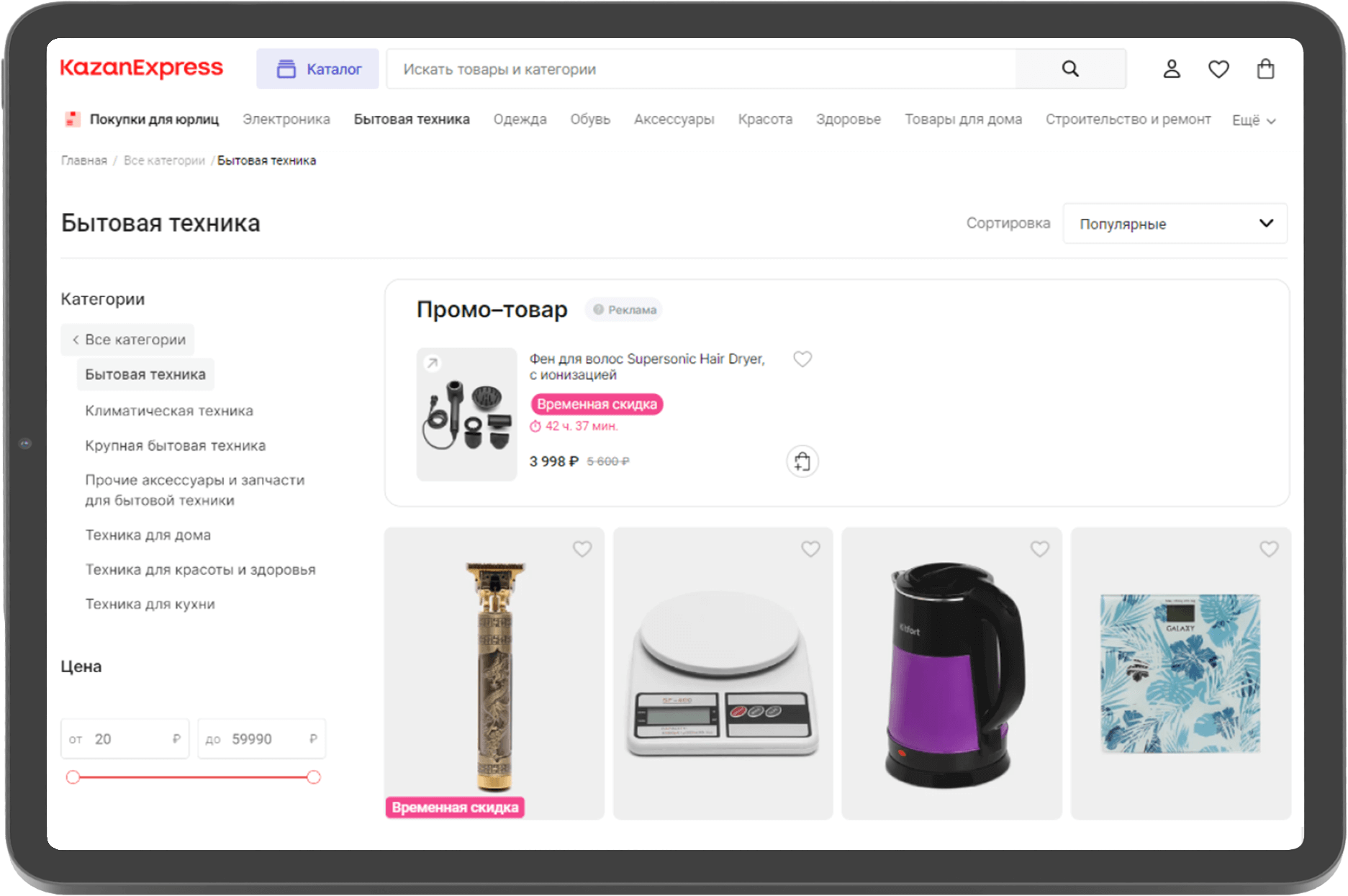Select the Бытовая техника nav item
The width and height of the screenshot is (1348, 896).
pos(412,119)
